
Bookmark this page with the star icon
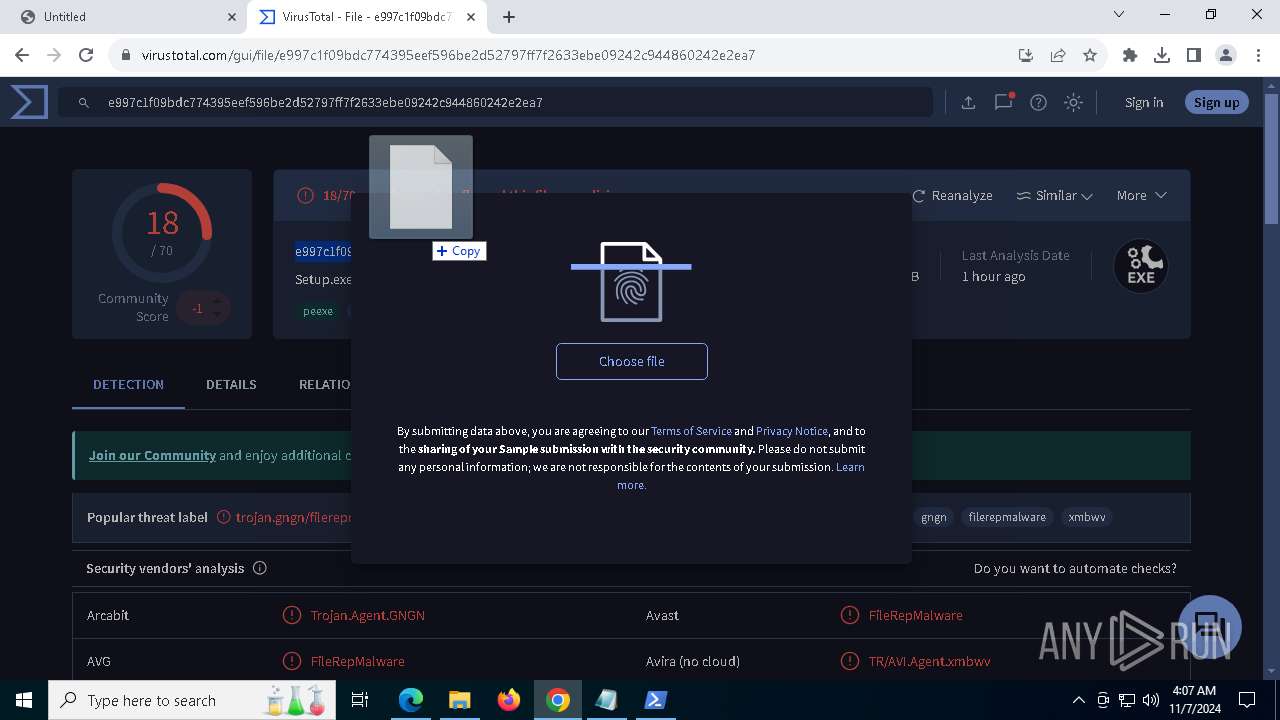coord(1090,55)
